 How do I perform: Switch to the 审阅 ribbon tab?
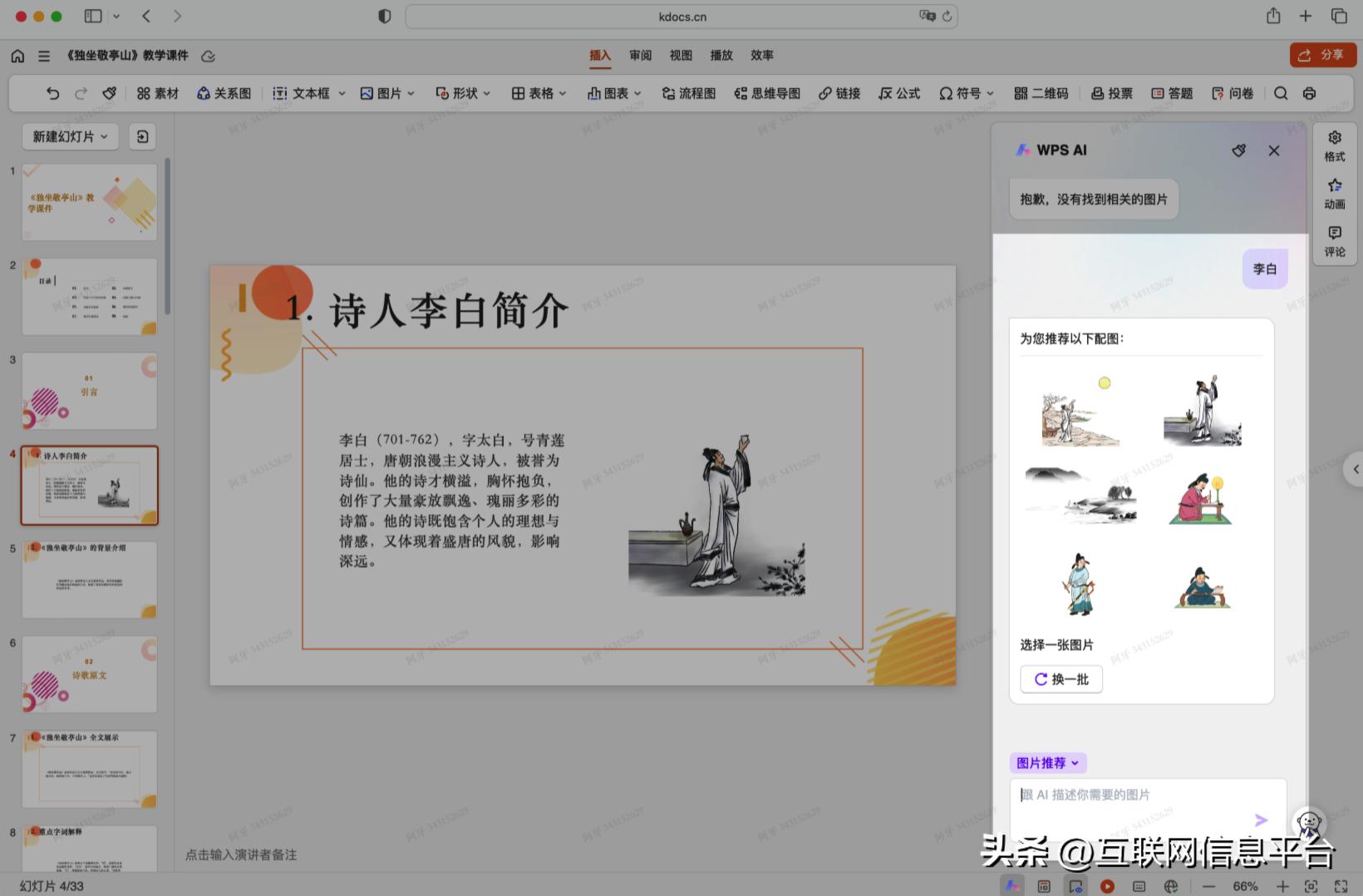point(639,55)
